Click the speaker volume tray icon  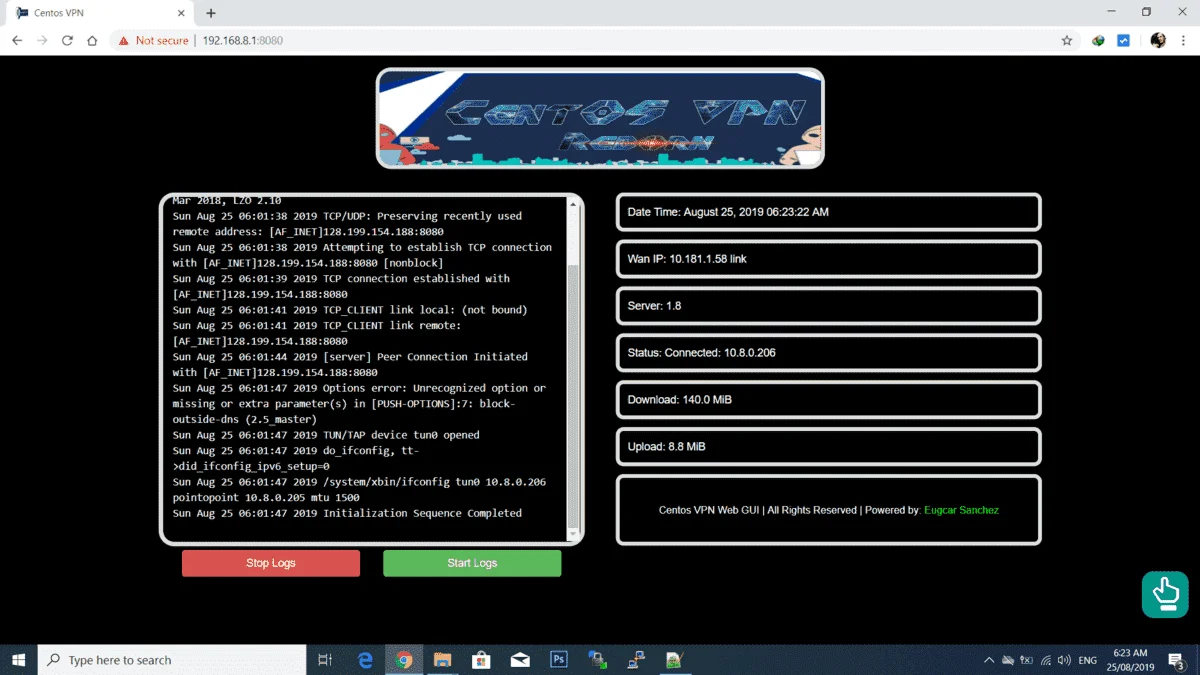coord(1064,660)
